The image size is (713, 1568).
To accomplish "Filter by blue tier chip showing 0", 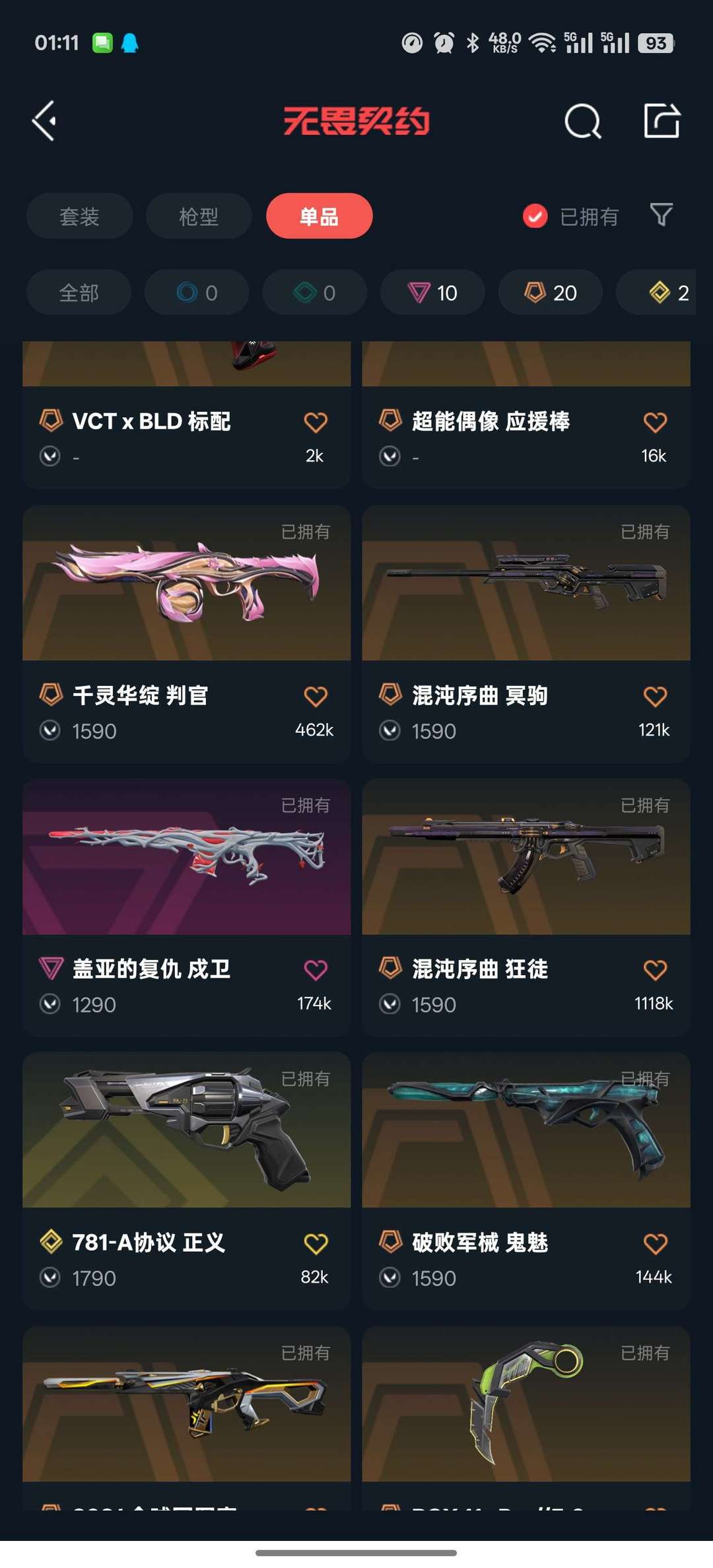I will tap(197, 292).
